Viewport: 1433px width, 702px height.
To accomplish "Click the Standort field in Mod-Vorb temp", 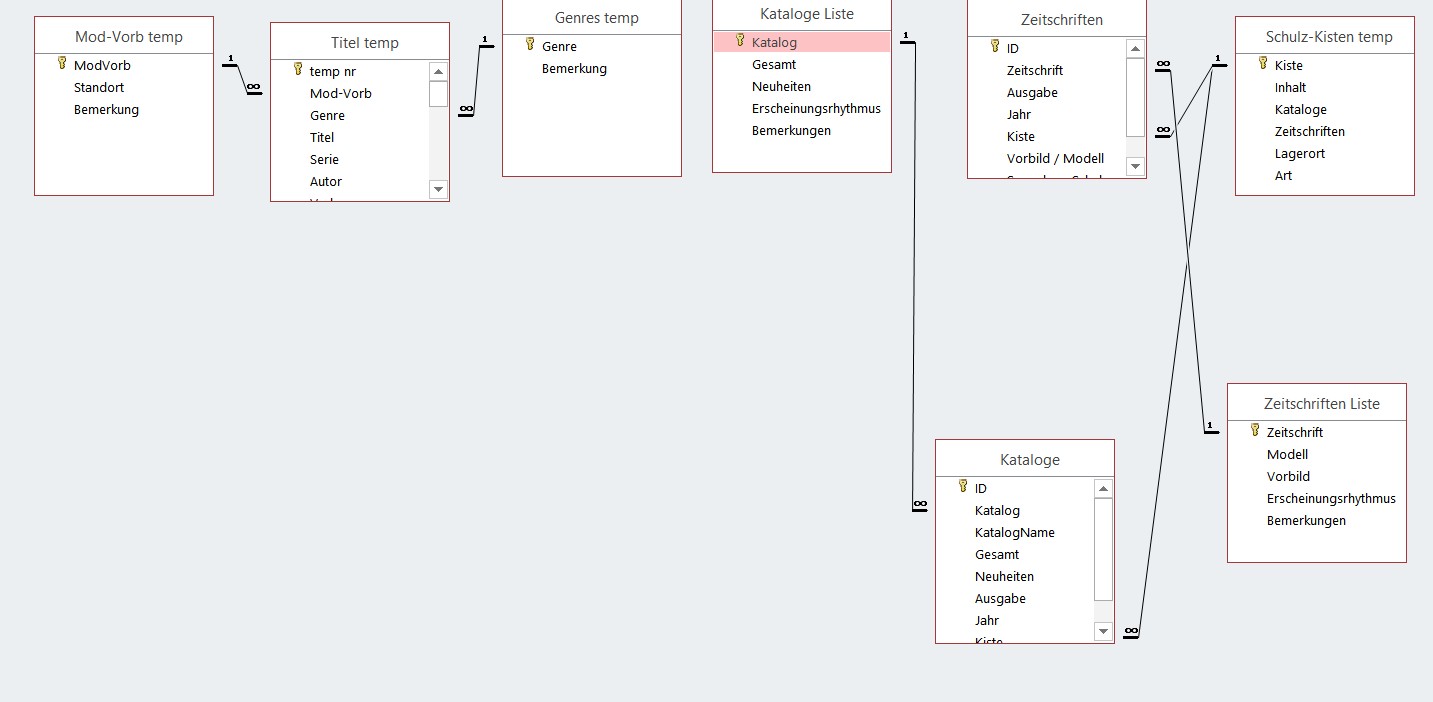I will click(x=99, y=87).
